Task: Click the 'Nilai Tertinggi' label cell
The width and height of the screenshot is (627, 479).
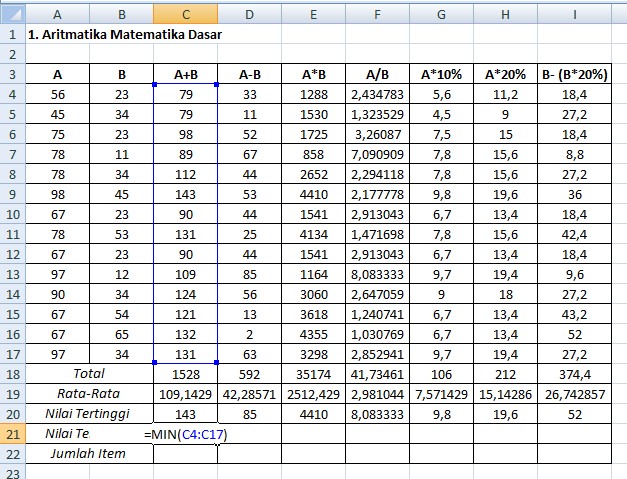Action: coord(90,414)
